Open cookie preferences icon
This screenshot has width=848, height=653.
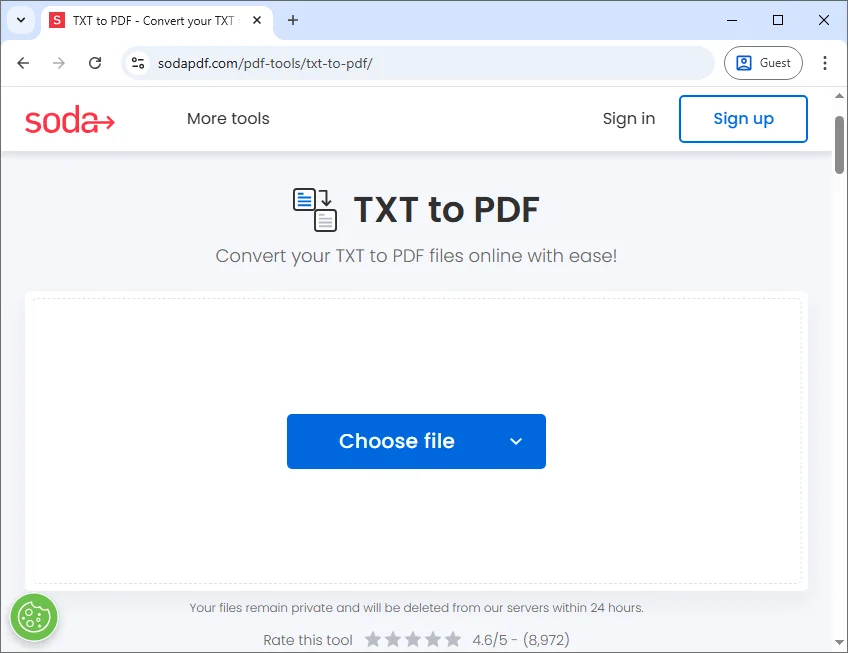34,617
